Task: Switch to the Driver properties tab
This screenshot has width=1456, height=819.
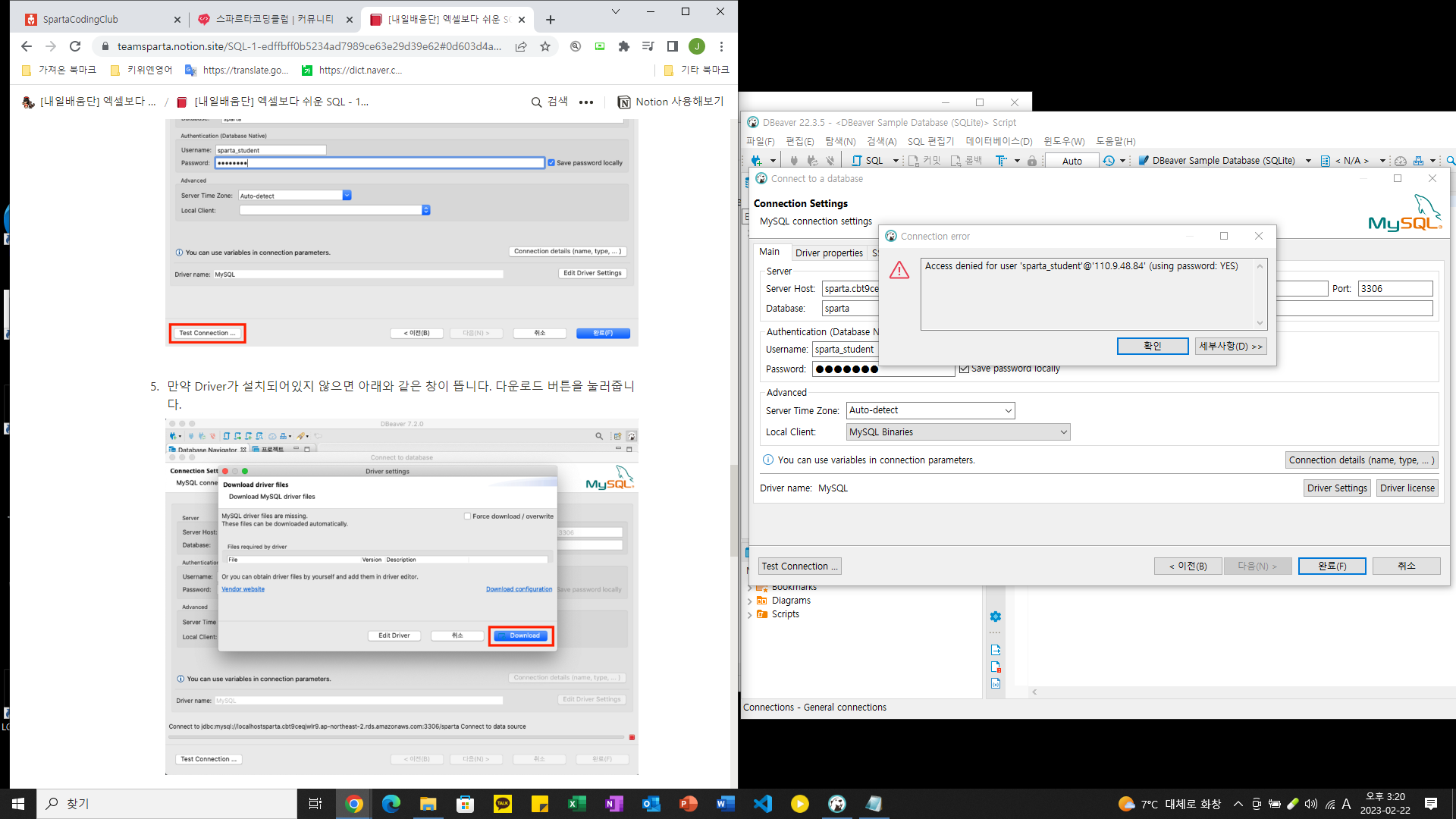Action: 829,253
